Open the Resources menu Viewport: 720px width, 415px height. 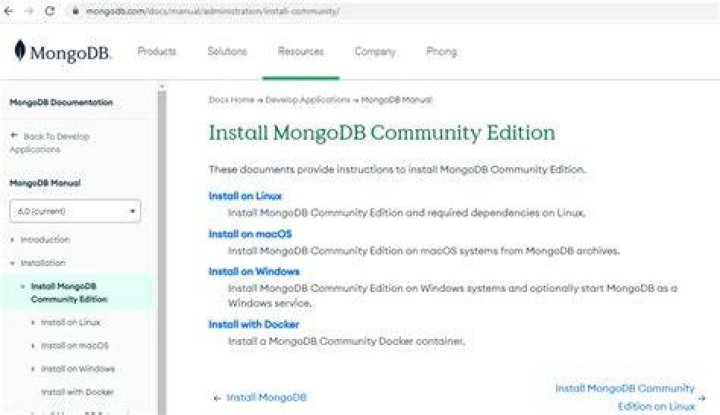301,51
